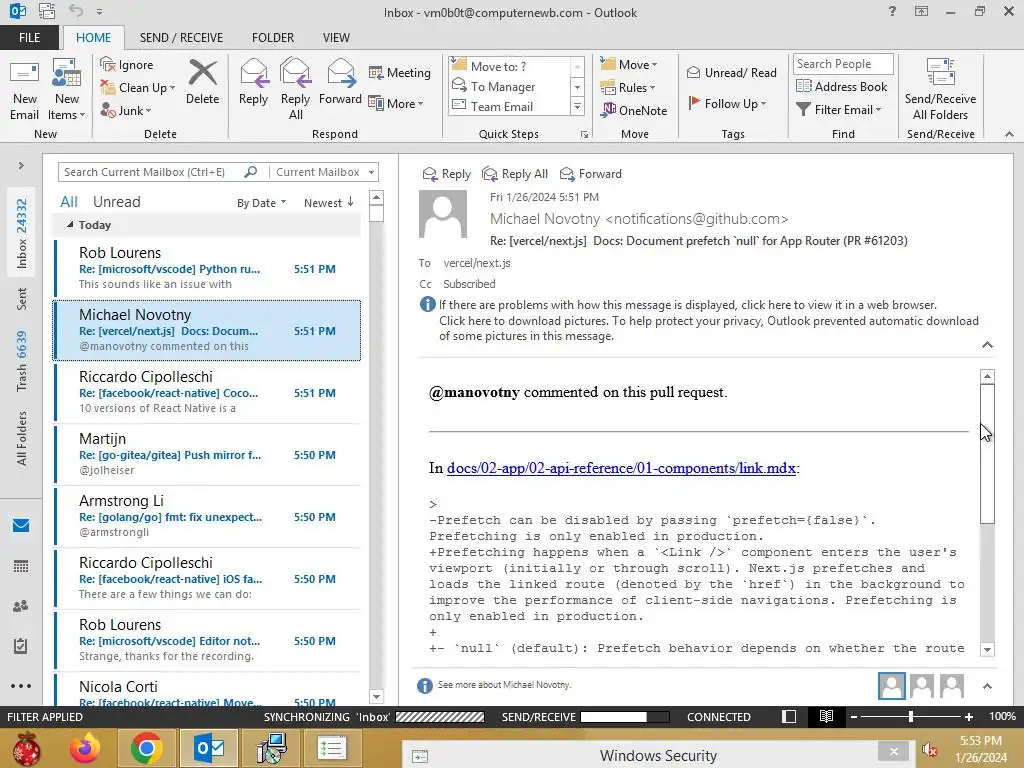Click the Search Current Mailbox field
1024x768 pixels.
pos(150,172)
